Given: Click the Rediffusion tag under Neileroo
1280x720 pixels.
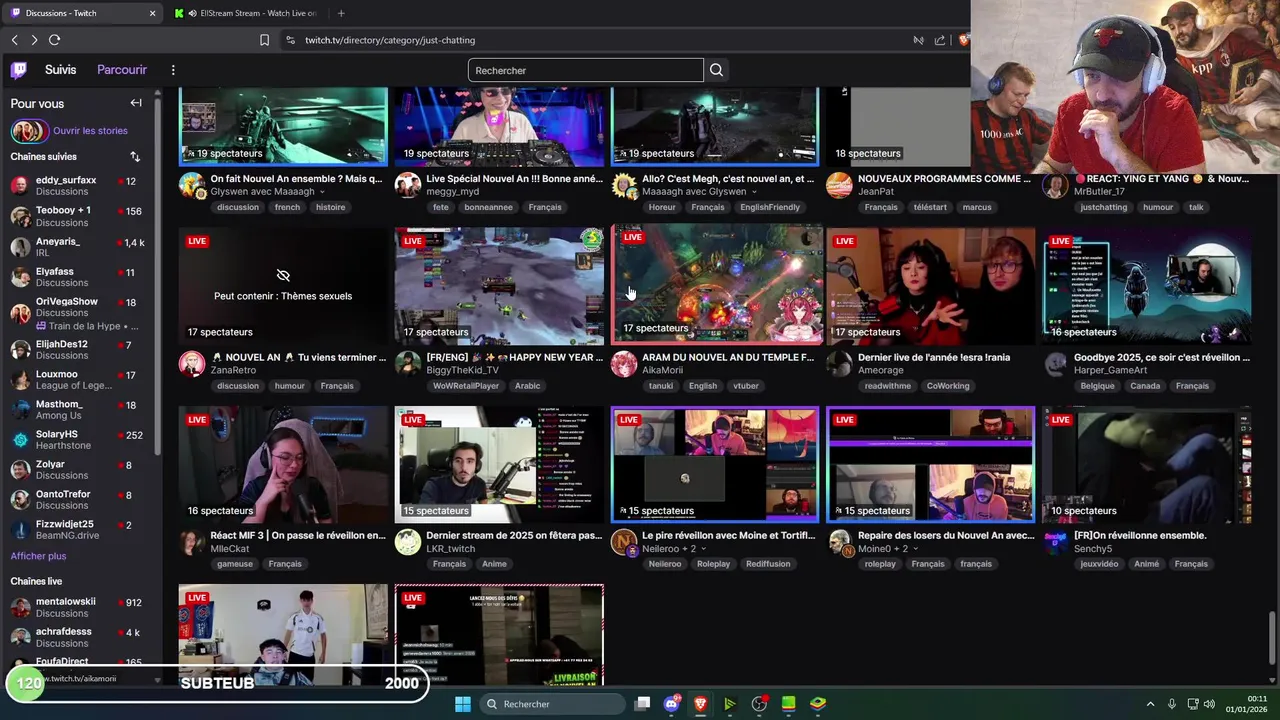Looking at the screenshot, I should click(x=768, y=564).
